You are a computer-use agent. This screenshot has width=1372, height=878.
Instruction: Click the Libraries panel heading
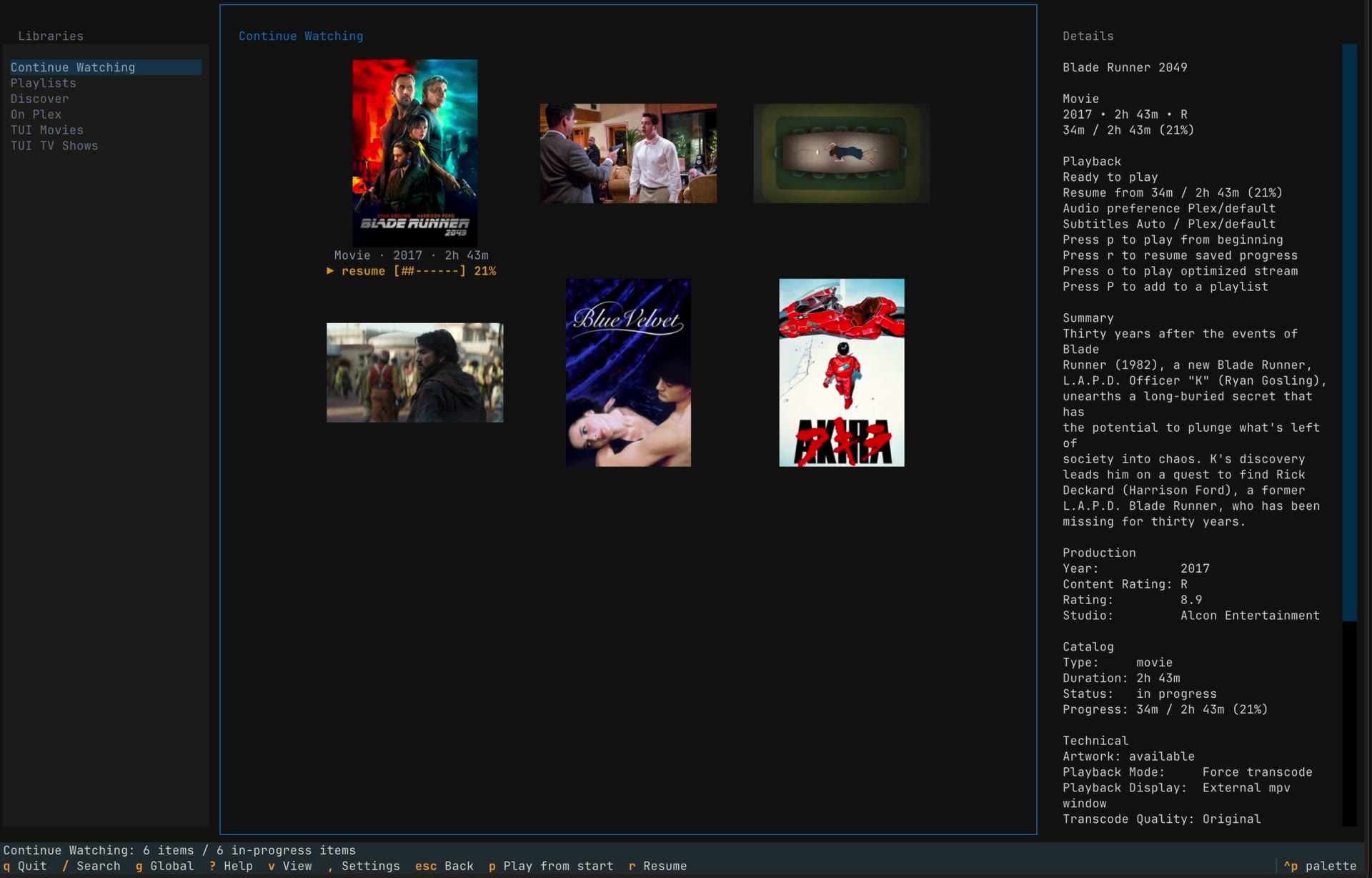click(x=51, y=36)
